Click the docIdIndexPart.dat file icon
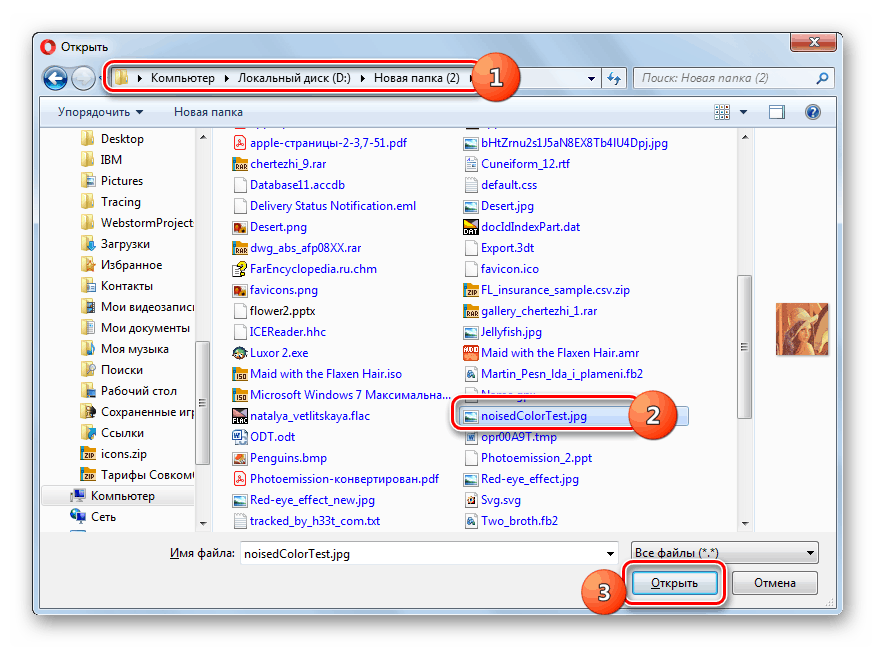The width and height of the screenshot is (876, 648). pyautogui.click(x=471, y=227)
